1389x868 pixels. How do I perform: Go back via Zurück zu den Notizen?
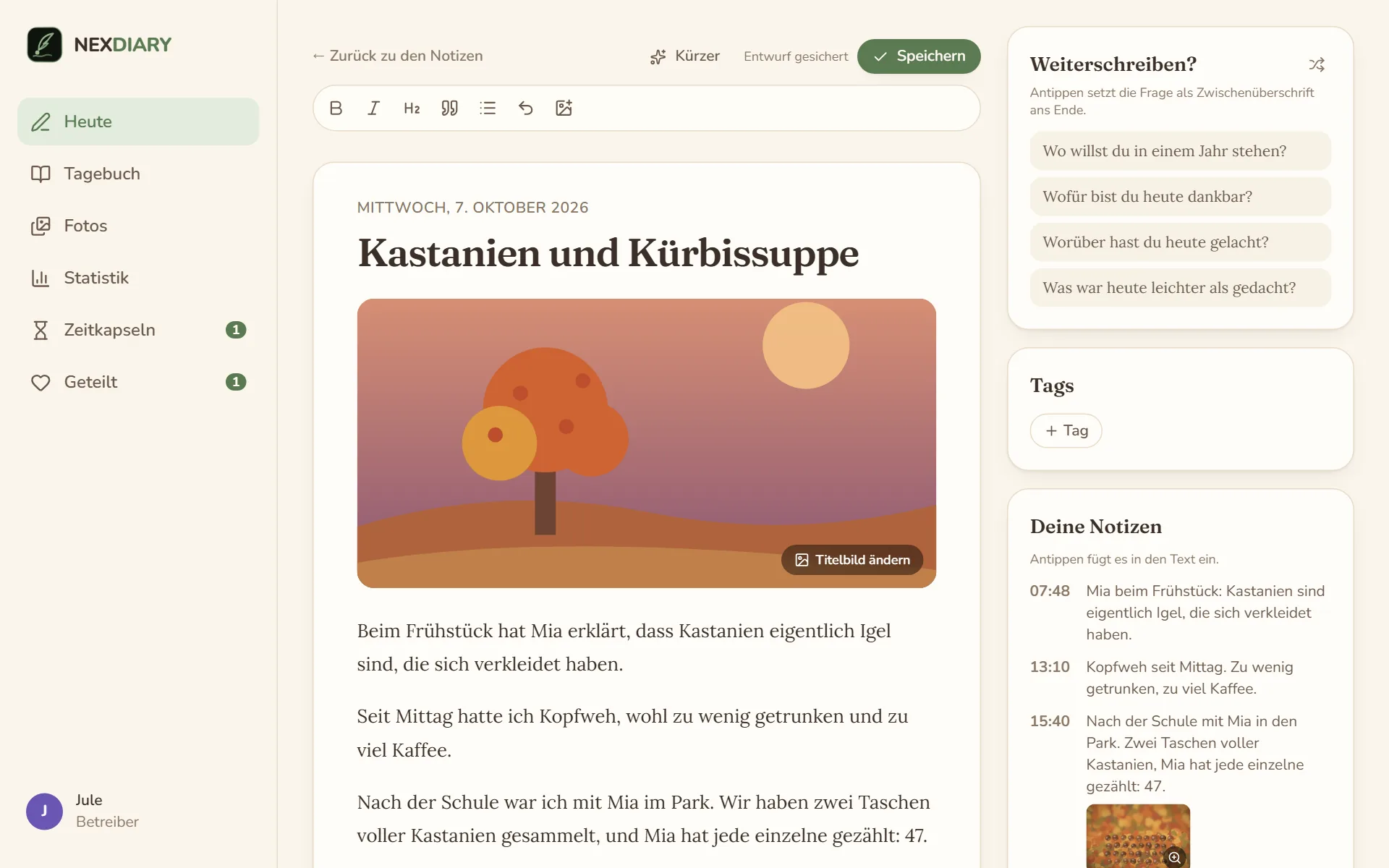(x=397, y=56)
